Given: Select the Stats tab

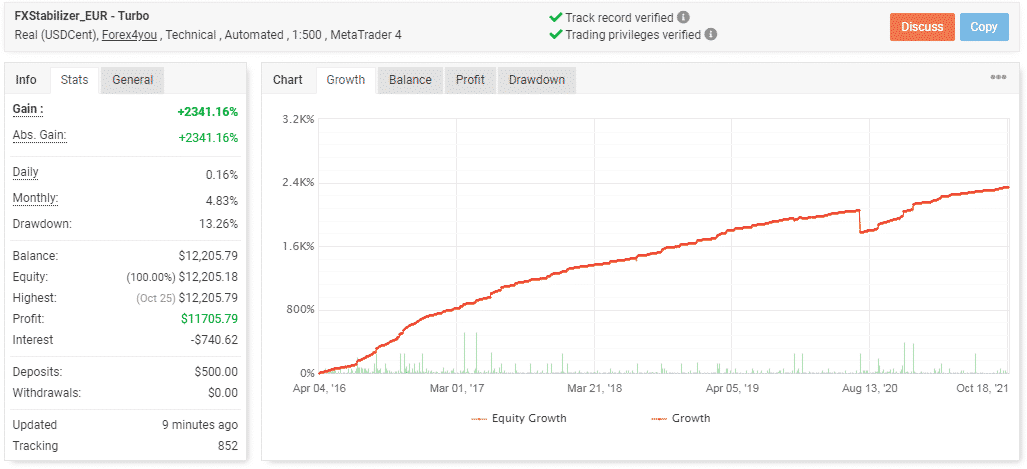Looking at the screenshot, I should point(75,80).
